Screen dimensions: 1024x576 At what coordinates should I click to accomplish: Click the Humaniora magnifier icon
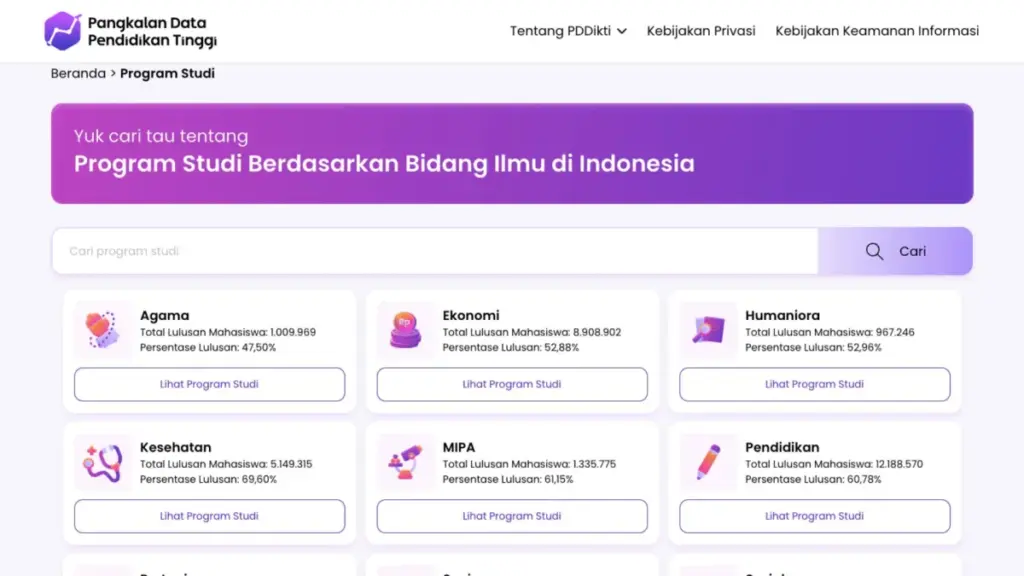point(708,330)
